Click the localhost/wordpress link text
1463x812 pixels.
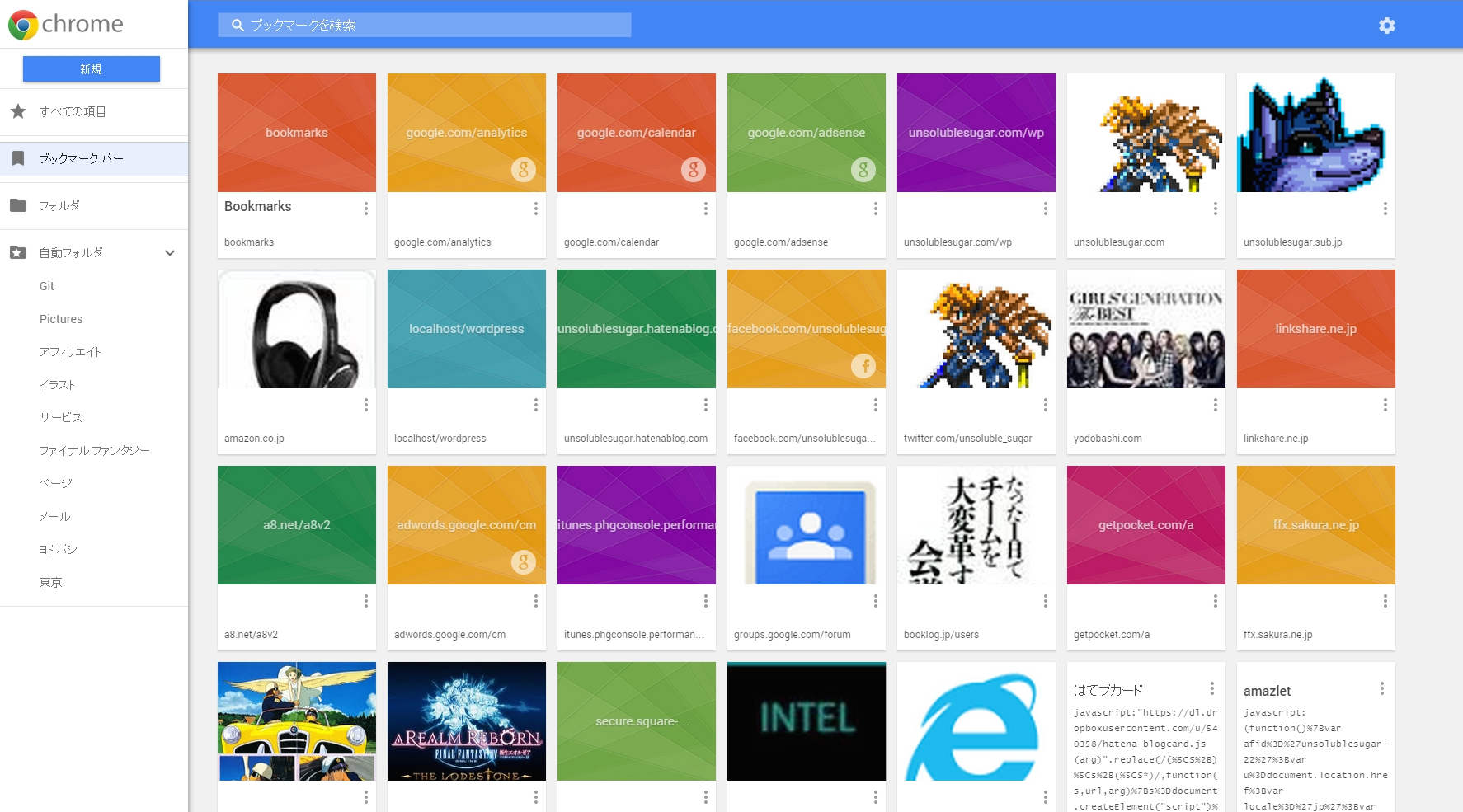point(440,439)
